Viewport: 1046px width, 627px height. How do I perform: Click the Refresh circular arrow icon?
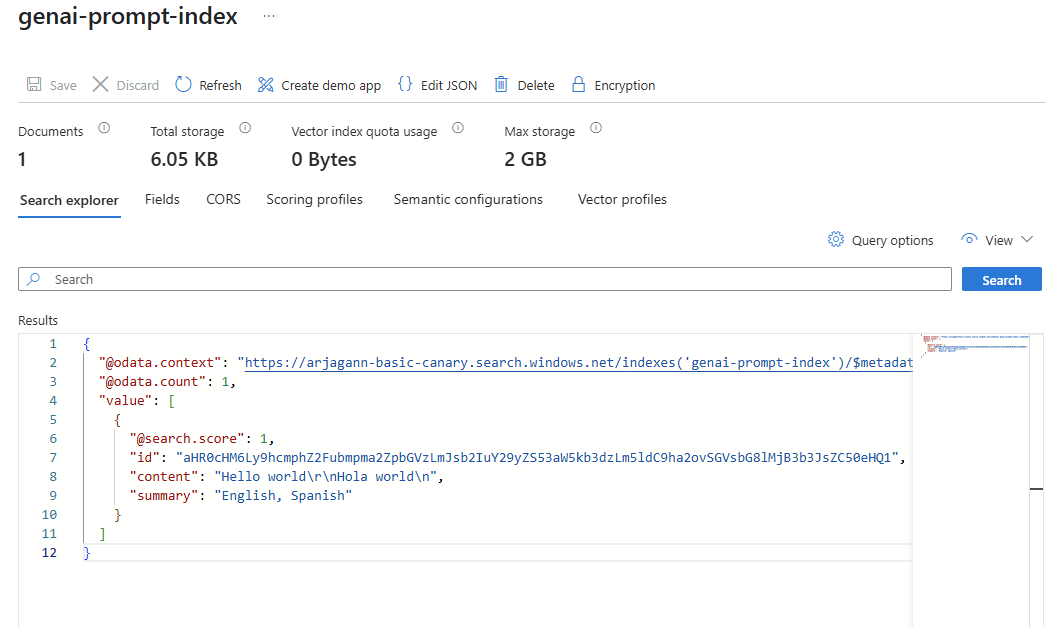[x=183, y=85]
